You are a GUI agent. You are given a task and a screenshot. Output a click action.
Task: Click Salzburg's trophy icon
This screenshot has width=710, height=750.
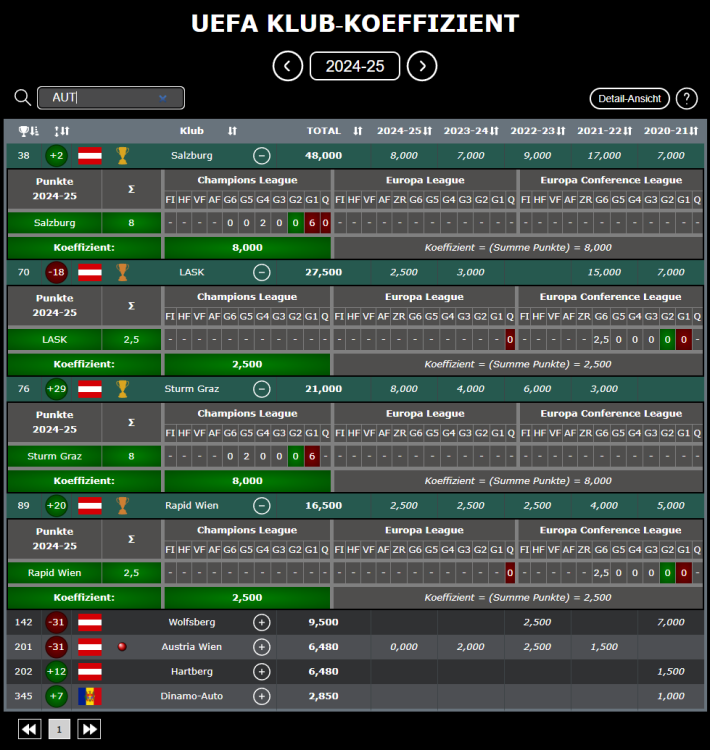123,155
